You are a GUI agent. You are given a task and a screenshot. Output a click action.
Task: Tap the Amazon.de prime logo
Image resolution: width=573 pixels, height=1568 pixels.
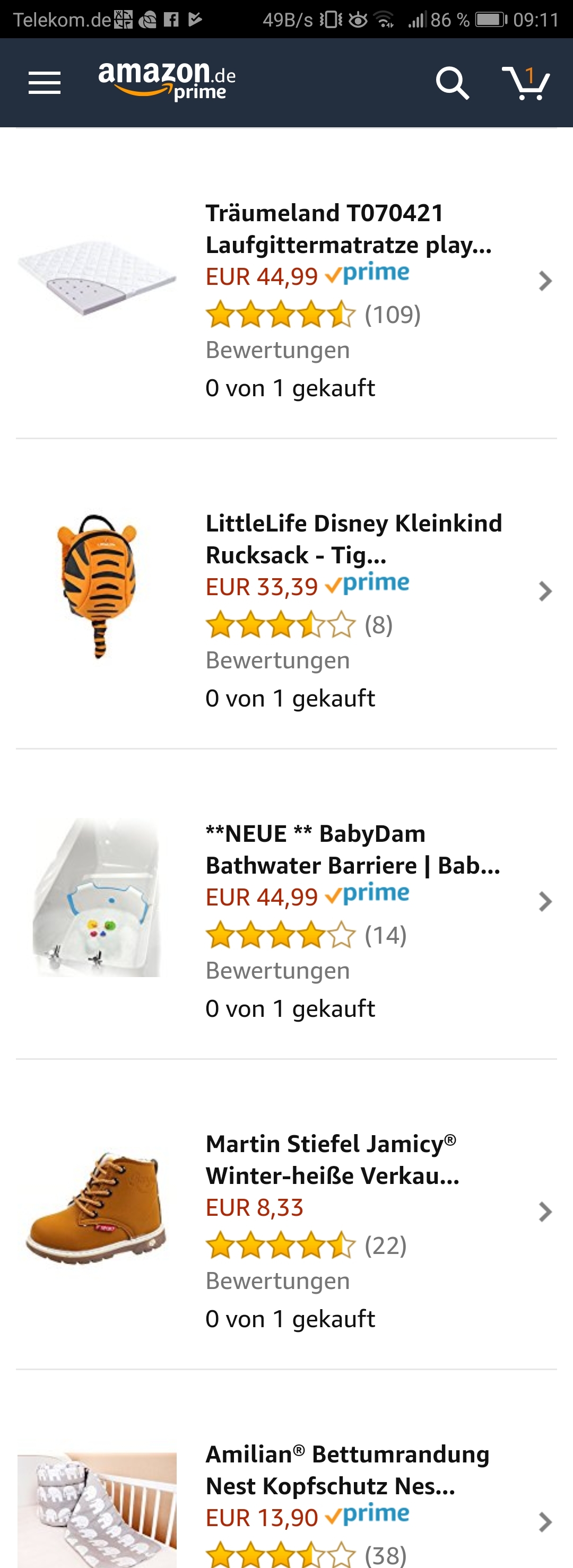(x=167, y=81)
